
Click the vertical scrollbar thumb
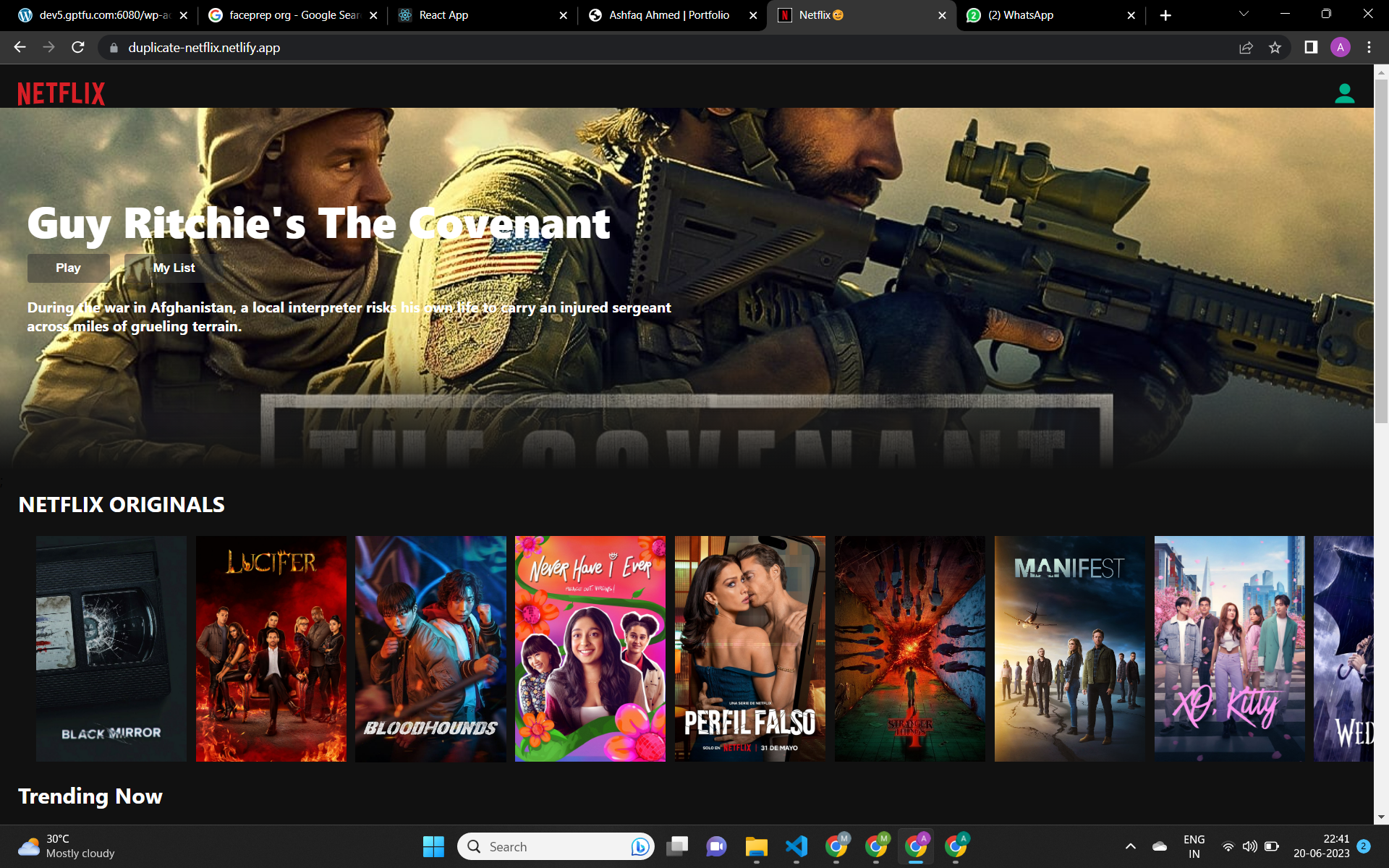coord(1381,251)
